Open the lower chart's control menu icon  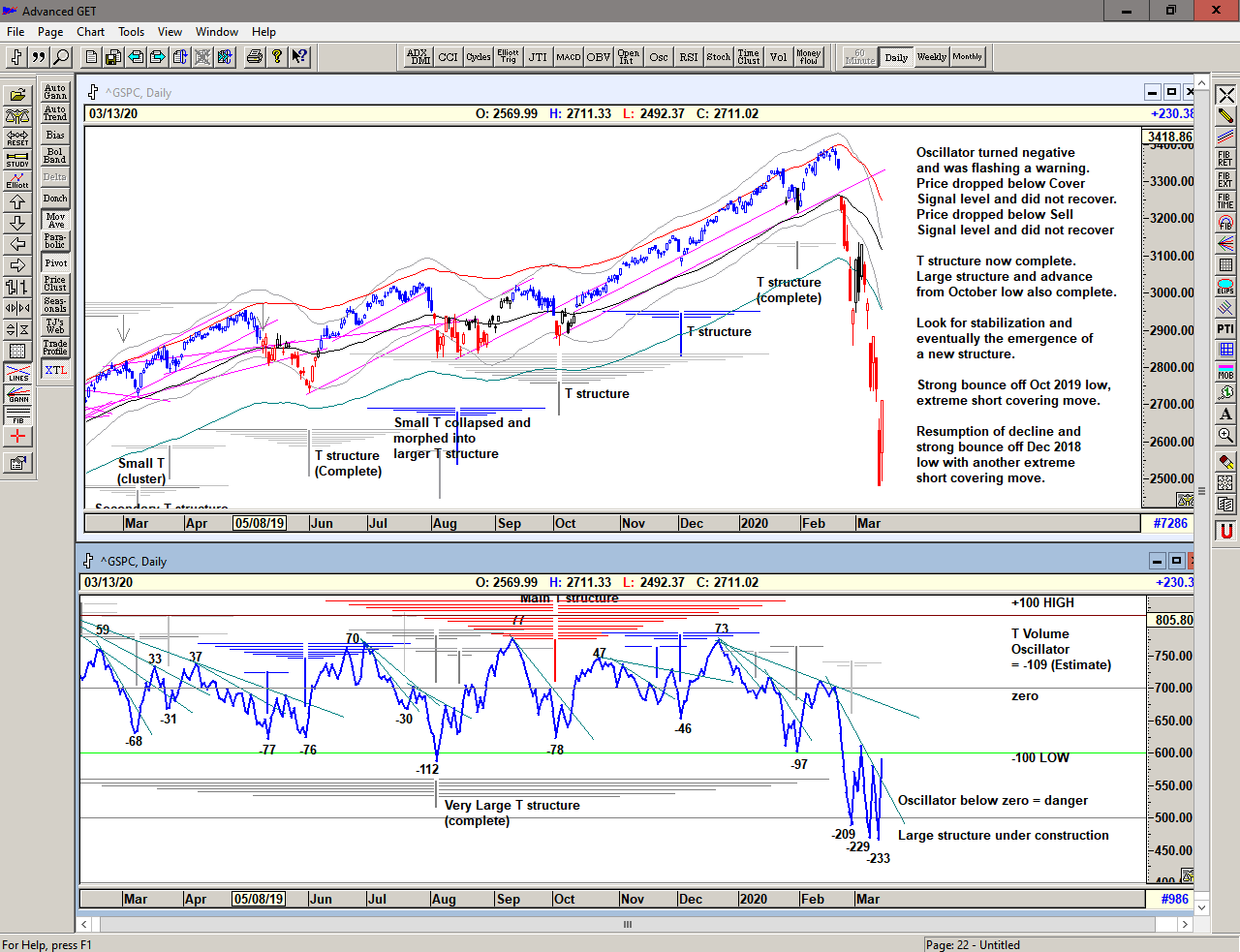(x=88, y=561)
